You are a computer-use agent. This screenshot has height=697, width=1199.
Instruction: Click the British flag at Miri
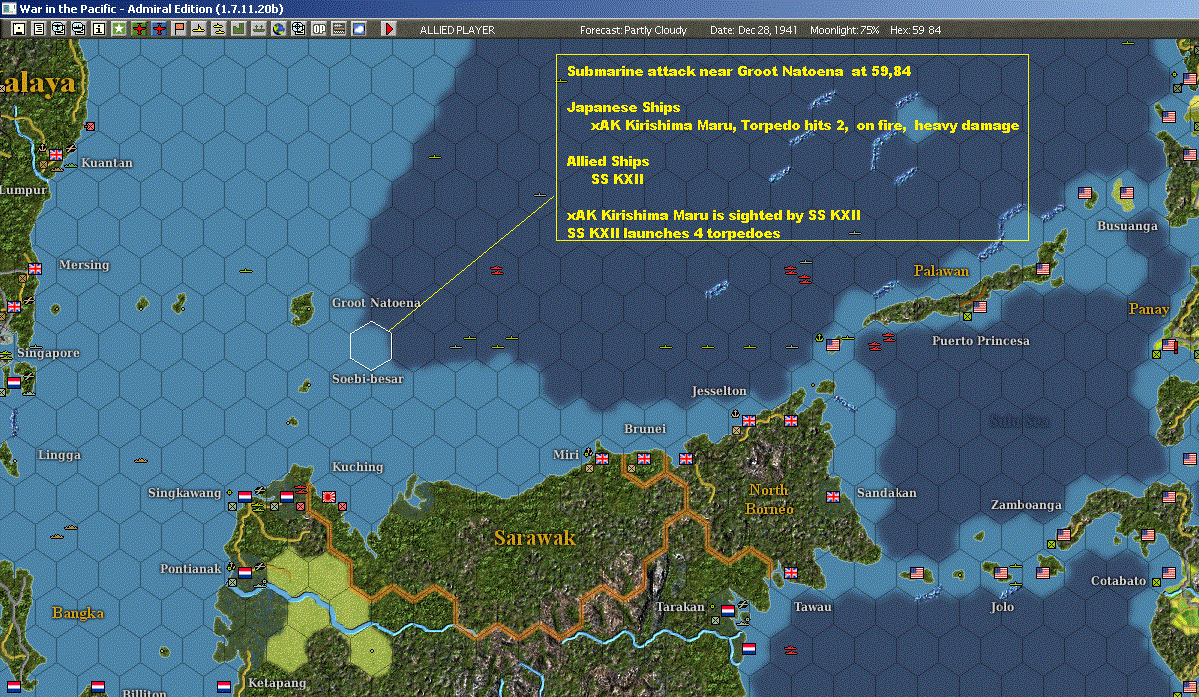[603, 459]
